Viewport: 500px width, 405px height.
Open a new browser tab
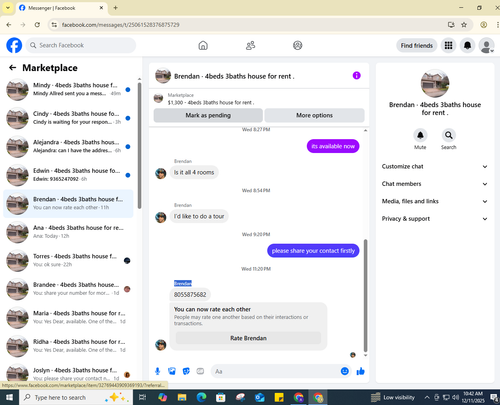(115, 8)
